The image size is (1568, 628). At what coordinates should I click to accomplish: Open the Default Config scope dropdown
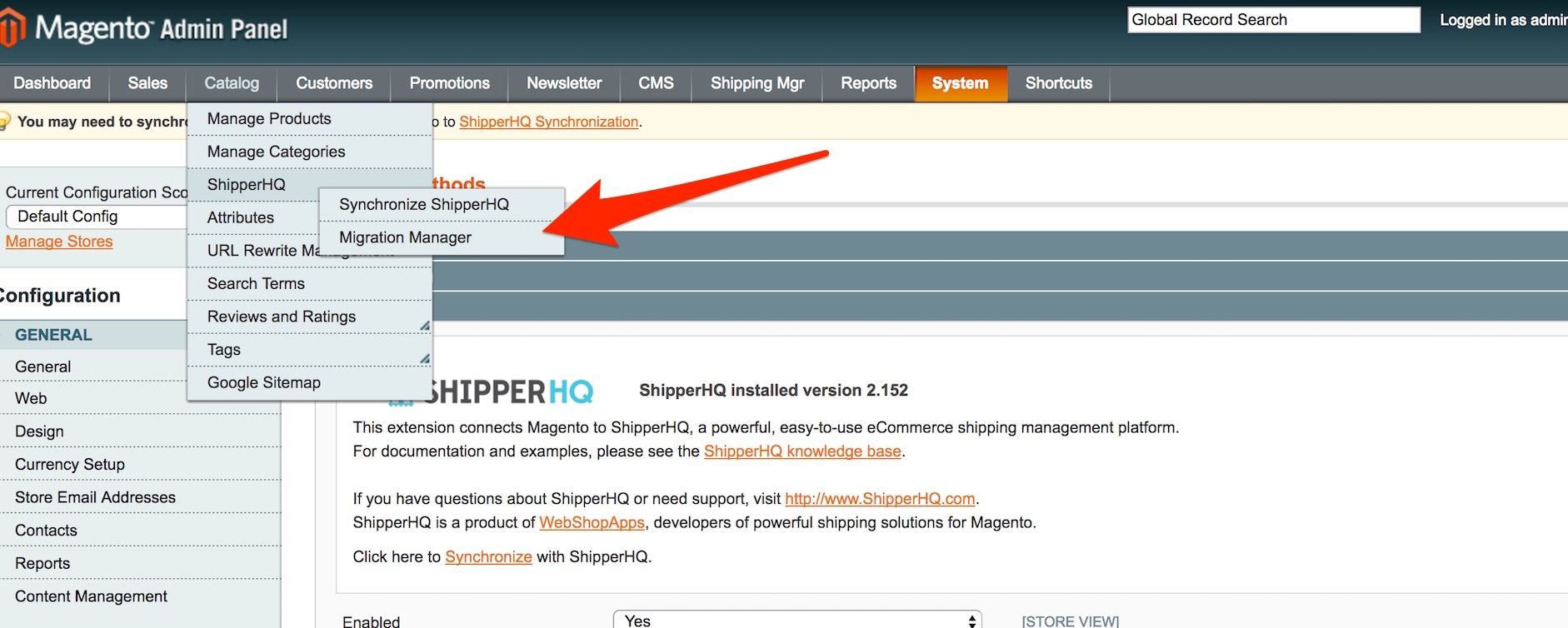[96, 217]
